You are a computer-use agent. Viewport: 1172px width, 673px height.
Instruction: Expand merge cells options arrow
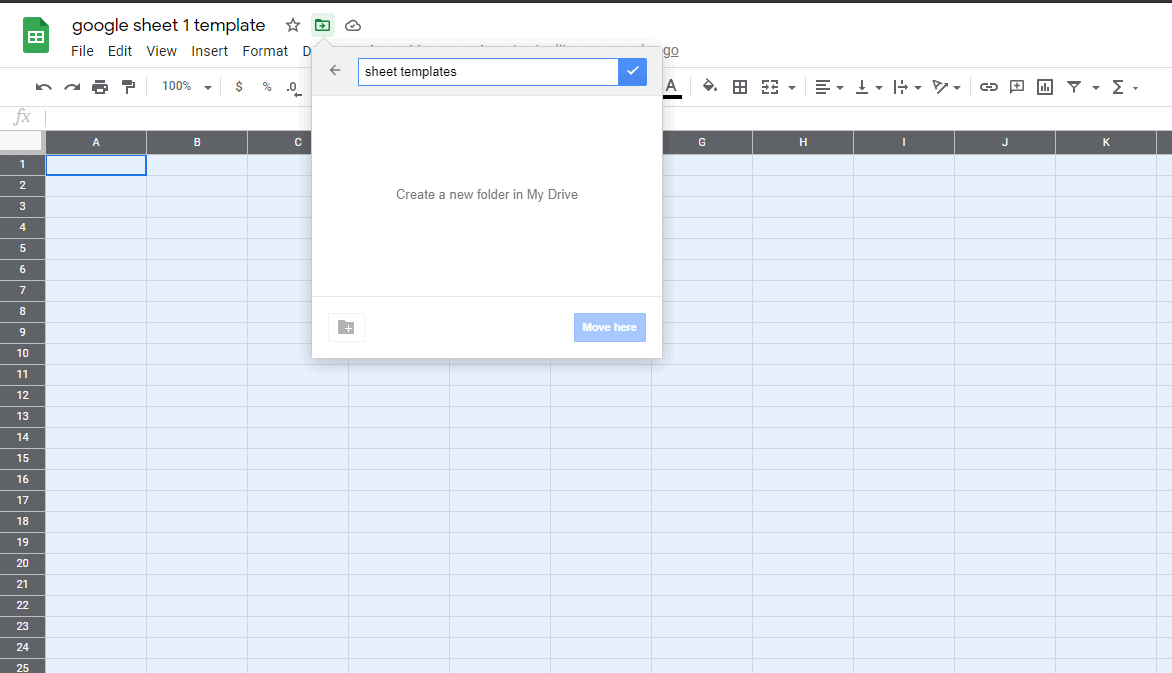point(792,88)
